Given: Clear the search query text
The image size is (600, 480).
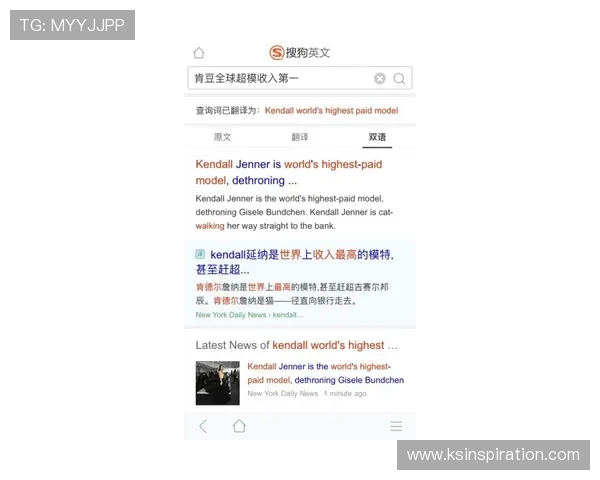Looking at the screenshot, I should [380, 78].
